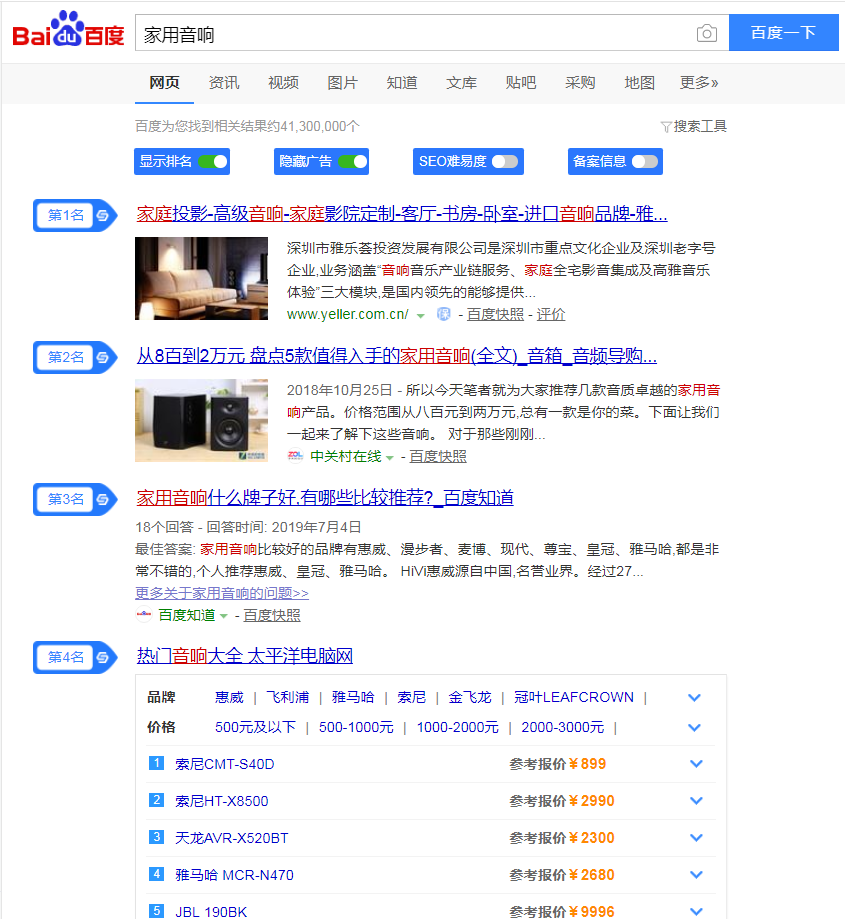Enable the SEO难易度 switch

(x=505, y=162)
